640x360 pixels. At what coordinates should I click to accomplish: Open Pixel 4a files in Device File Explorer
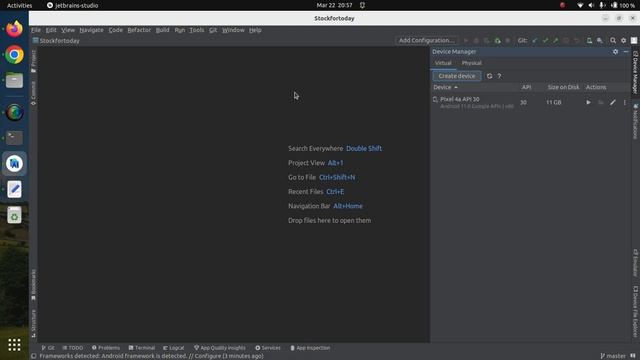(601, 102)
